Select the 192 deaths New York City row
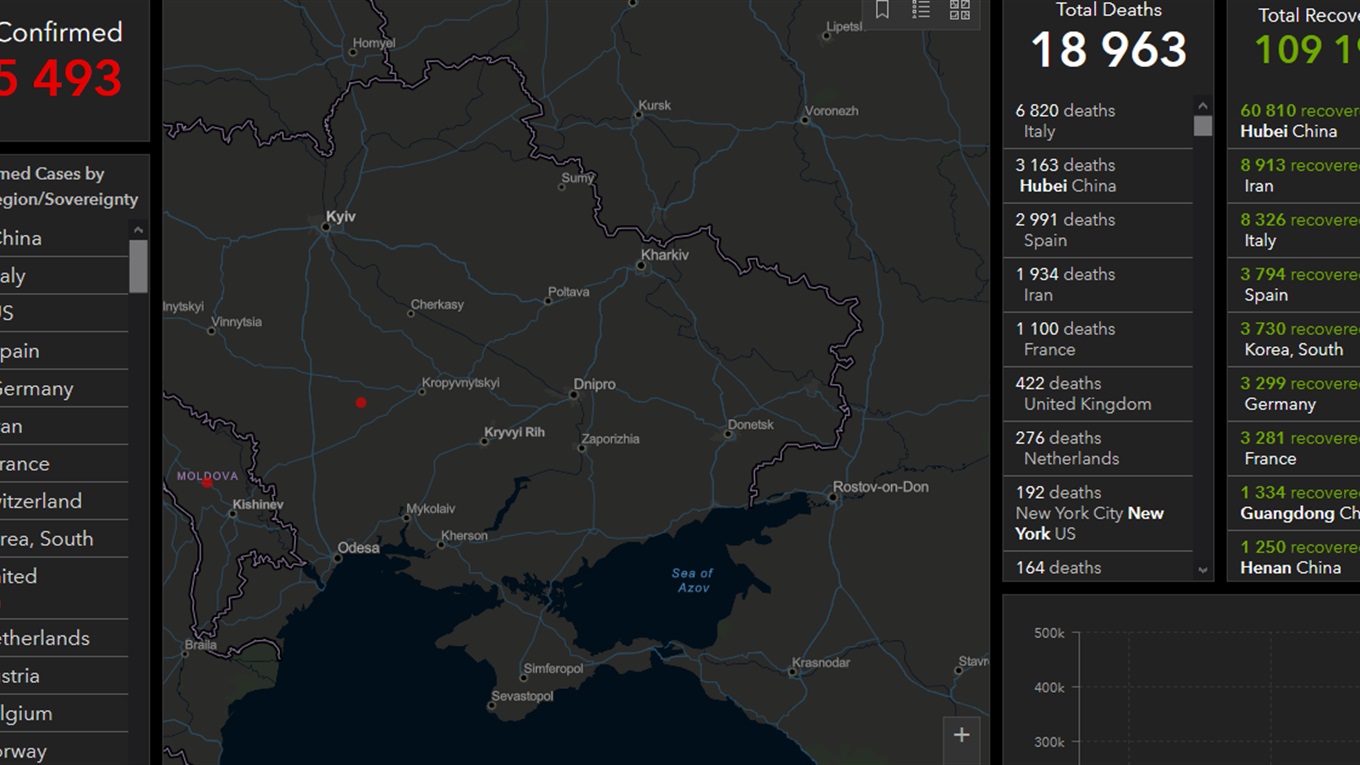1360x765 pixels. tap(1098, 513)
